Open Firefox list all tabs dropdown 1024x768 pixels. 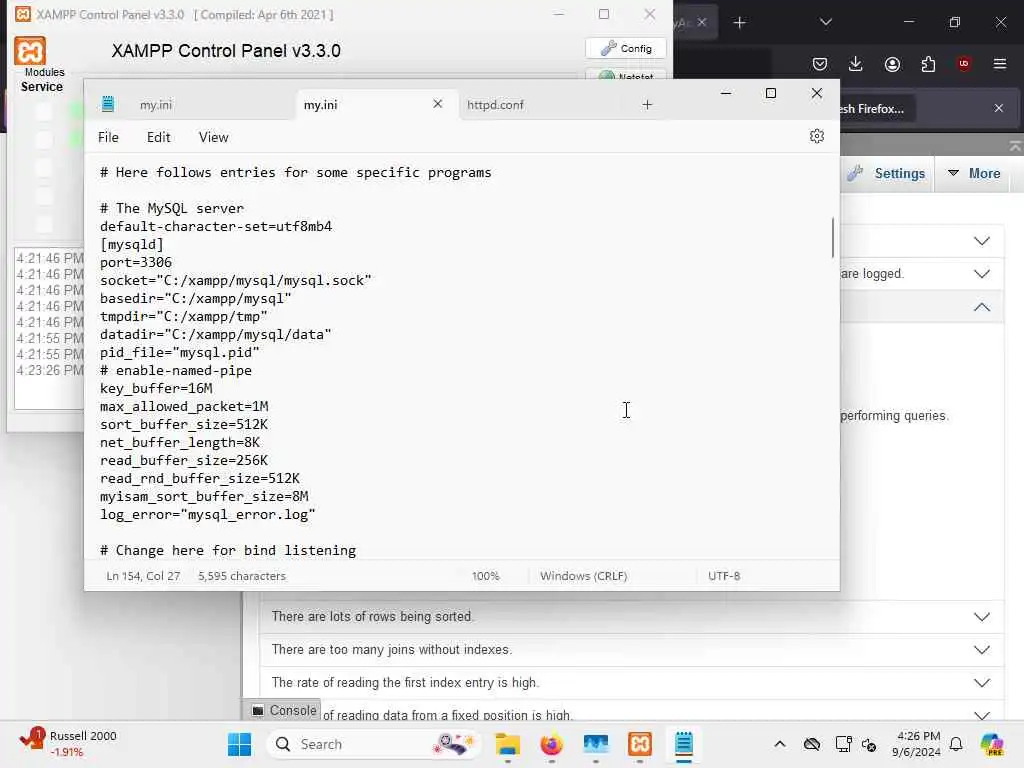point(825,22)
